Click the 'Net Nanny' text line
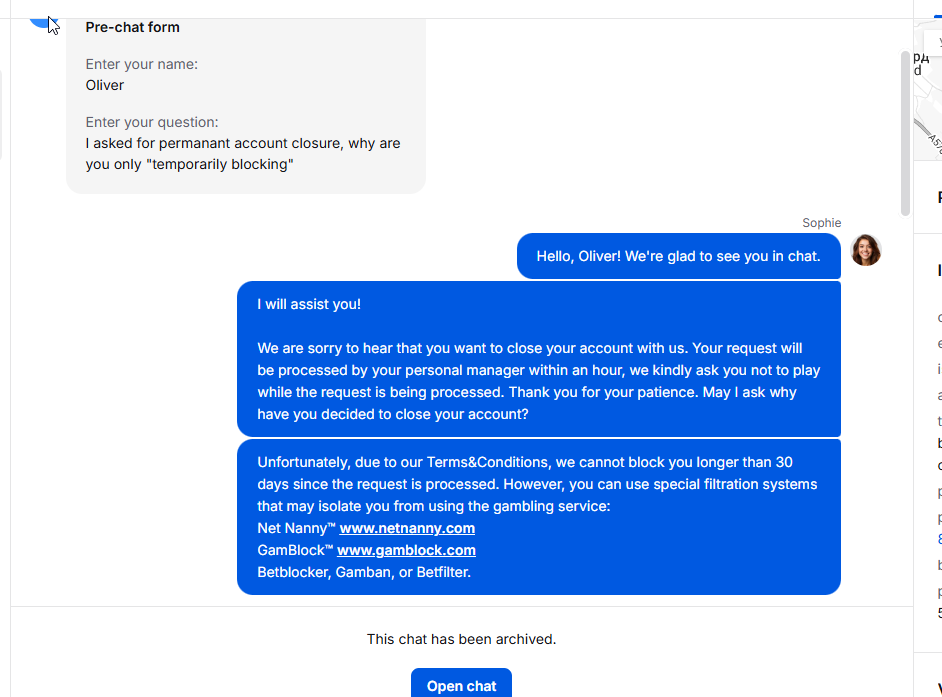 click(x=366, y=528)
